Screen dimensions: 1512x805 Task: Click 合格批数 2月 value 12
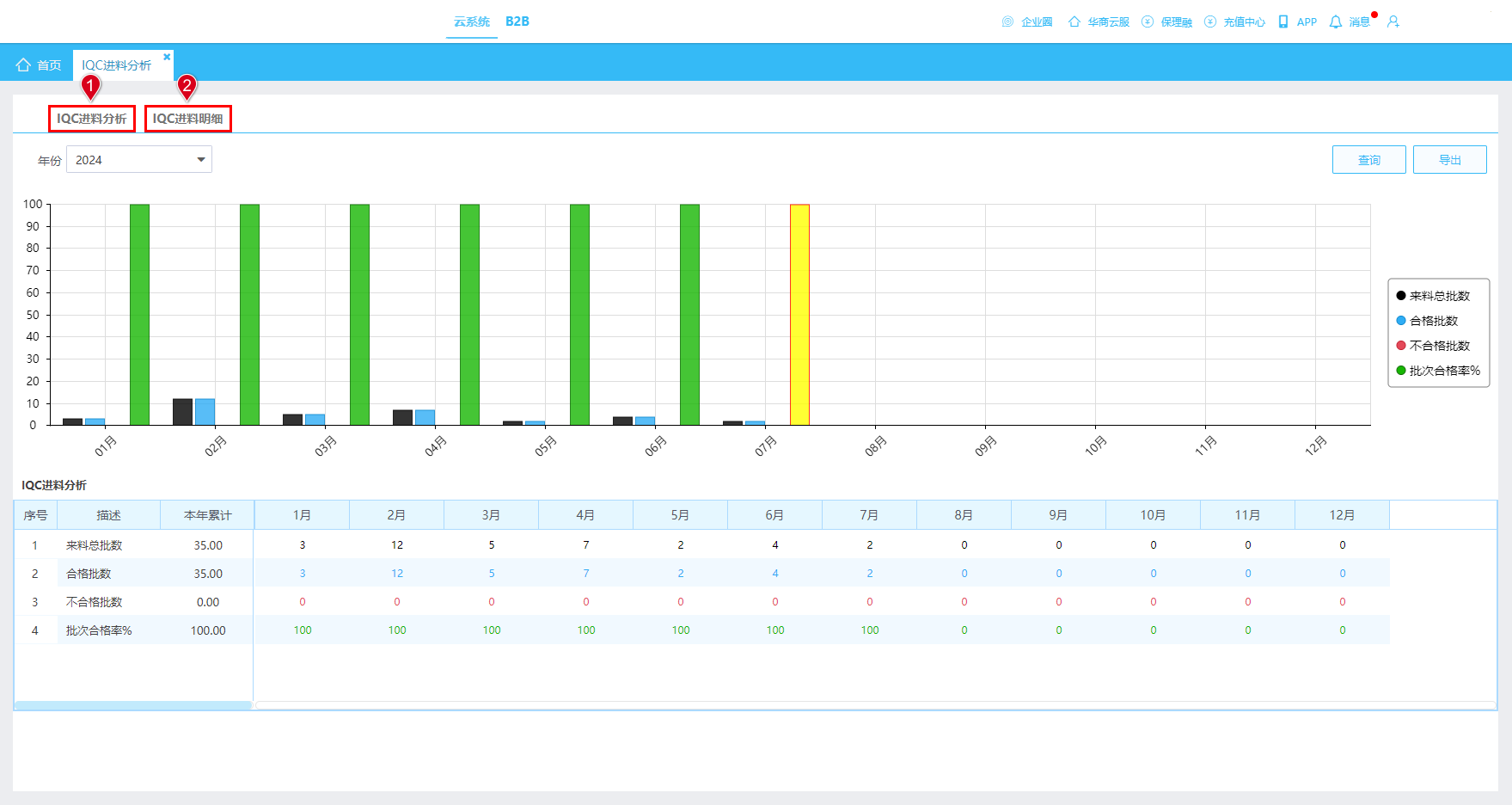tap(397, 574)
